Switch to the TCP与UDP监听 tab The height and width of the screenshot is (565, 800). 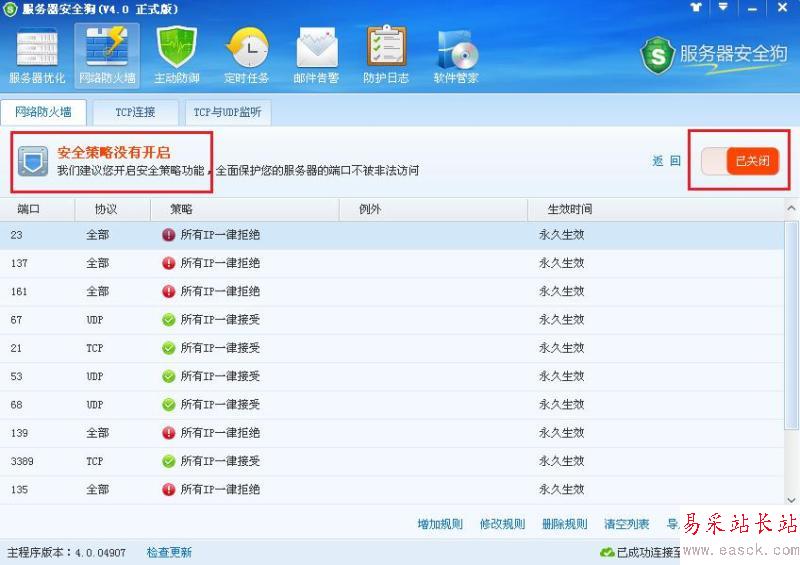click(228, 112)
